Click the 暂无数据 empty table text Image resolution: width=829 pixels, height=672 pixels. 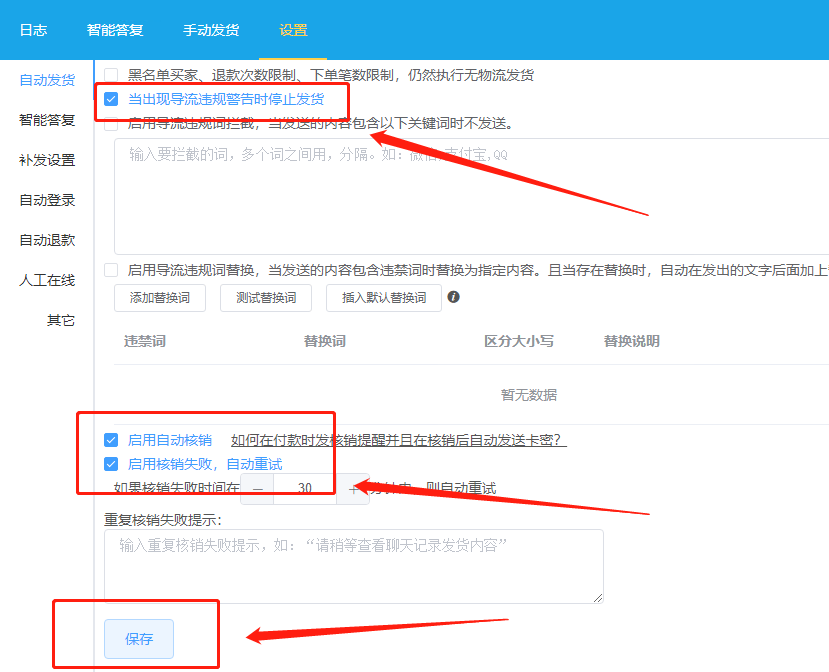(529, 395)
